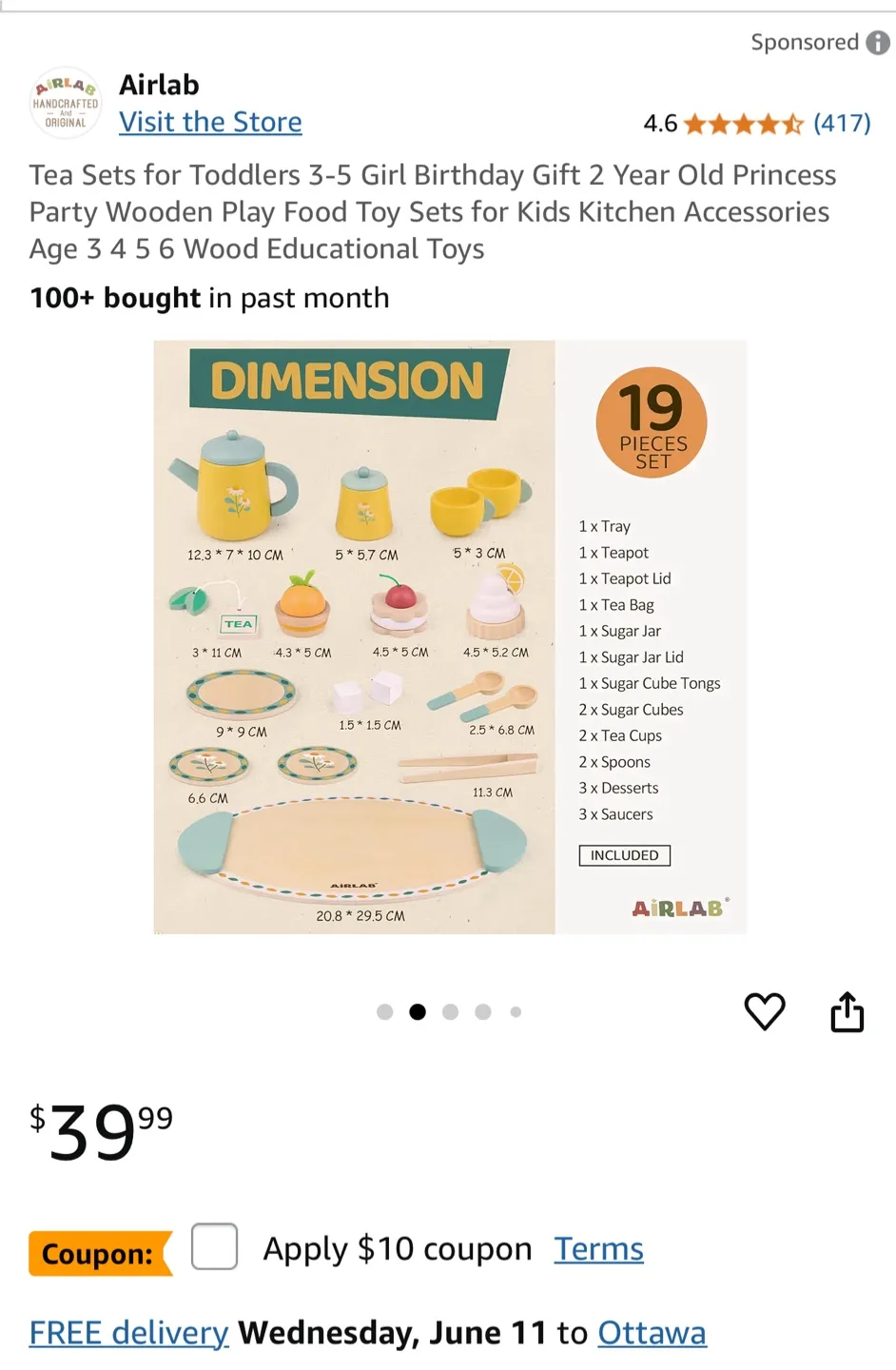Click the upload-style share arrow icon

[847, 1011]
